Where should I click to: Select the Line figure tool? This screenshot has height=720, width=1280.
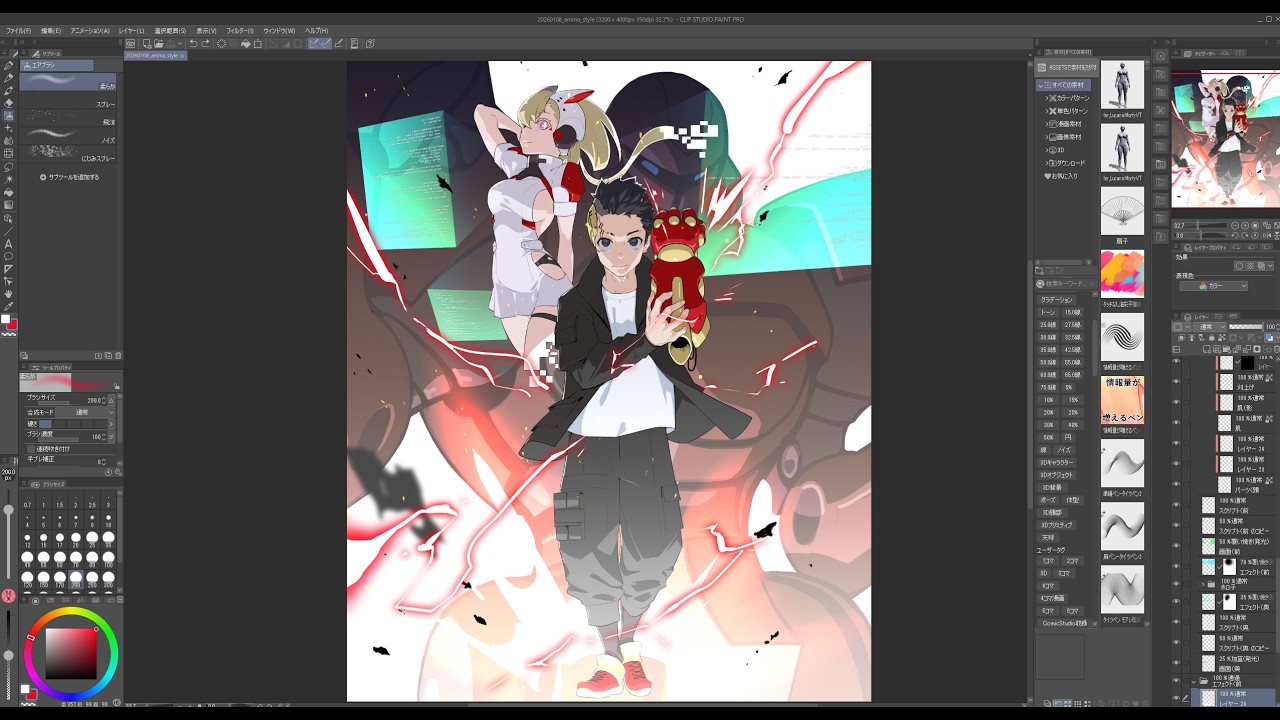(9, 230)
